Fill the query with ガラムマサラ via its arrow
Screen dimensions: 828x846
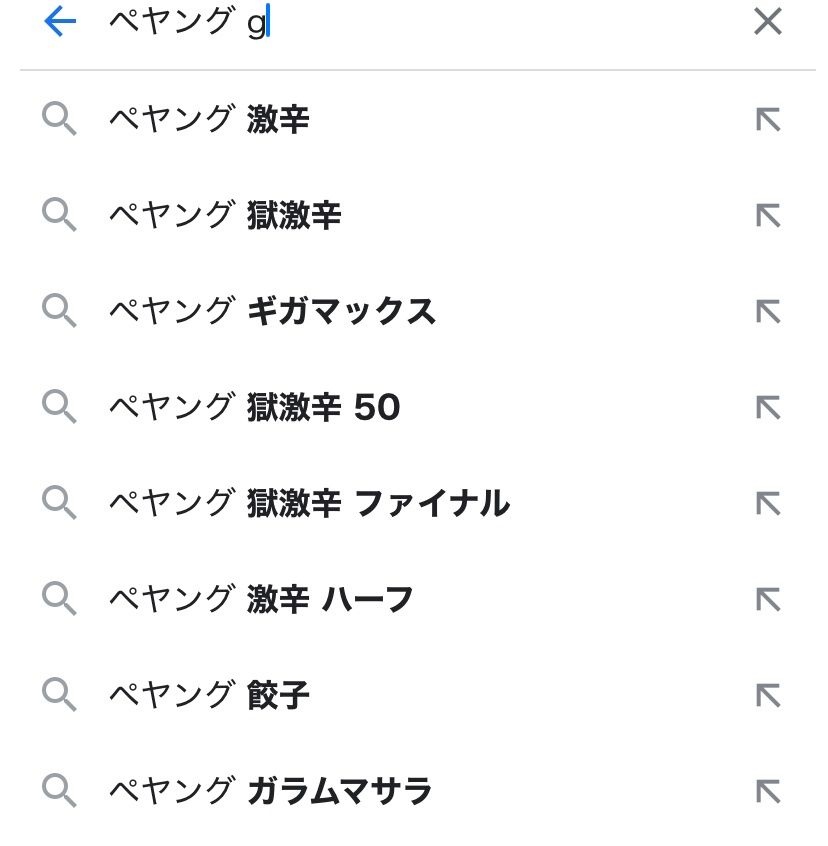767,792
